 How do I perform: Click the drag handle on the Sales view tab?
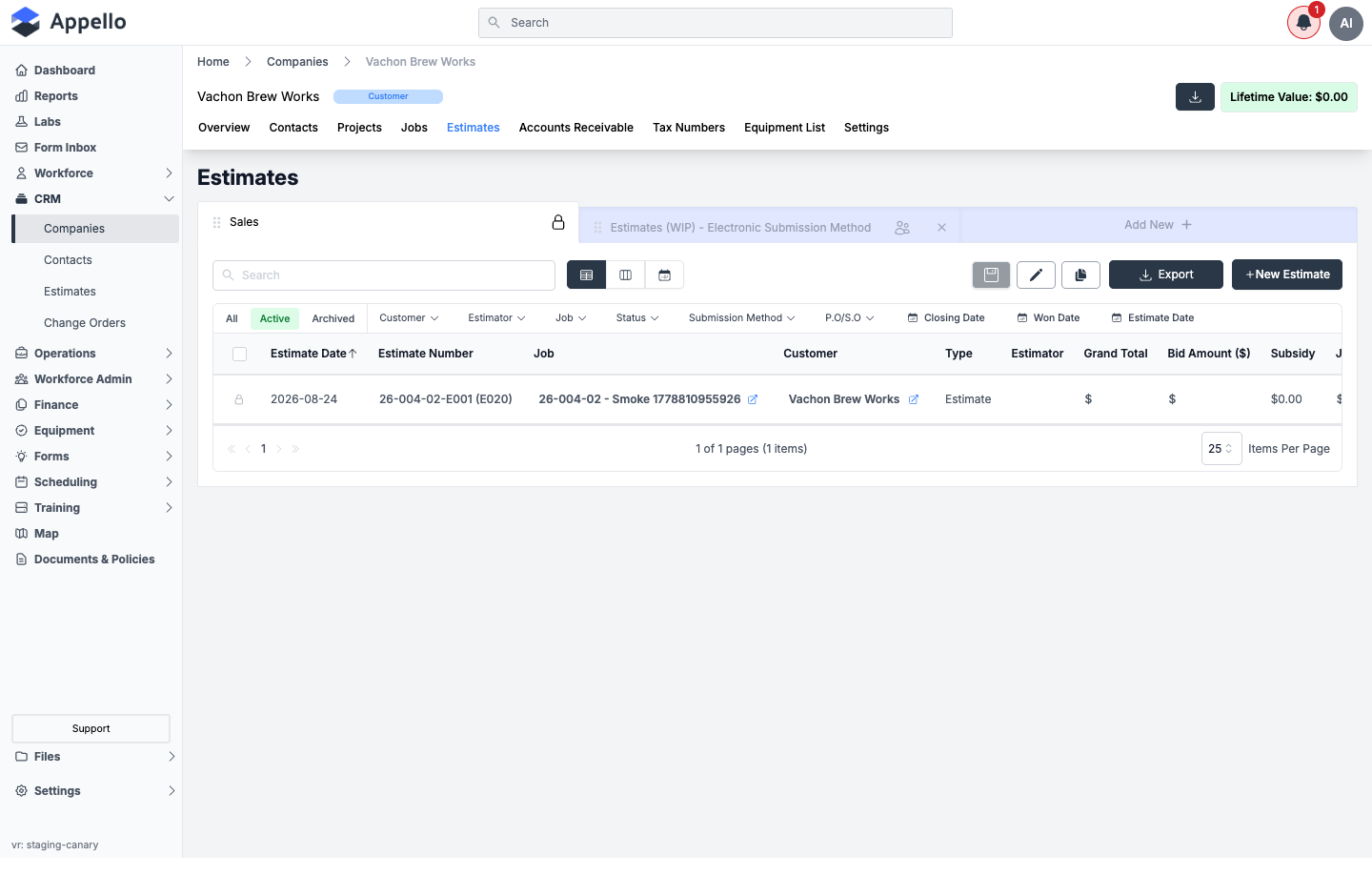pos(217,222)
